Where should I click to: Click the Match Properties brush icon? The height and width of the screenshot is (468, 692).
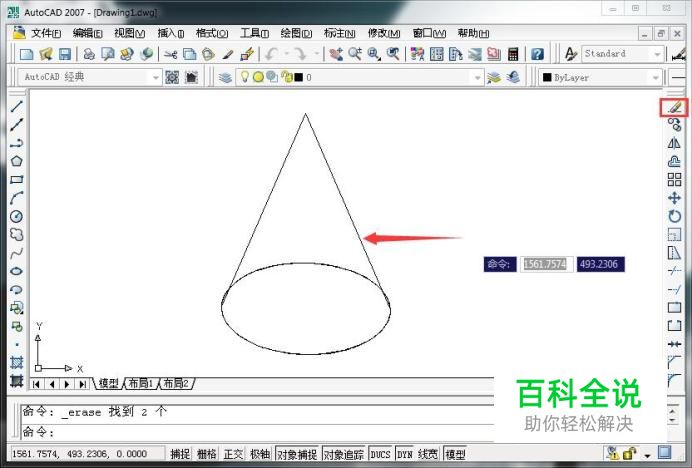click(228, 54)
